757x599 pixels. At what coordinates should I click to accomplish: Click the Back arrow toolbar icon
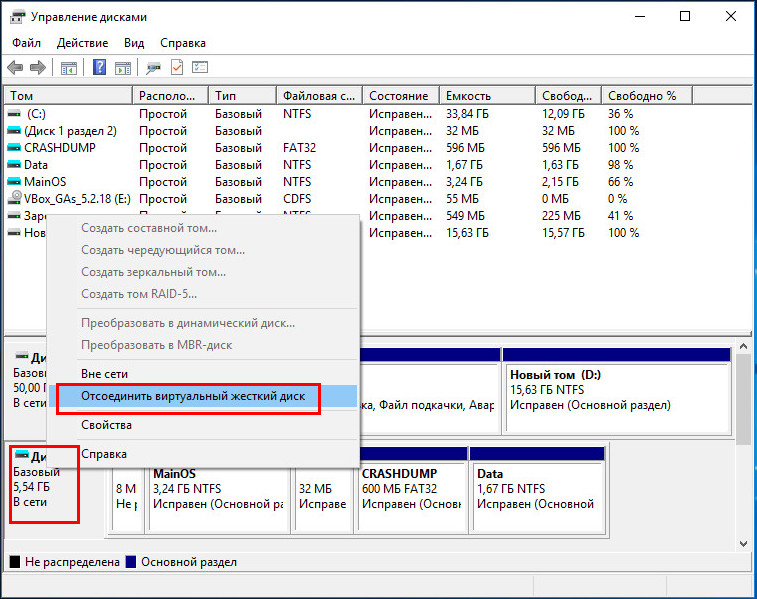pos(15,68)
